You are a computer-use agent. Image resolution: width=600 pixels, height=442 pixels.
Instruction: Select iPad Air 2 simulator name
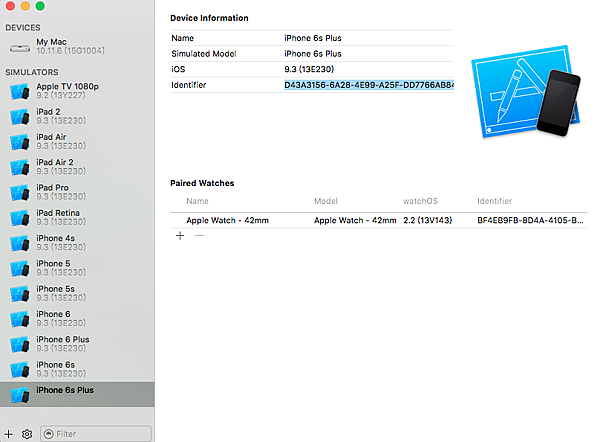[x=55, y=162]
